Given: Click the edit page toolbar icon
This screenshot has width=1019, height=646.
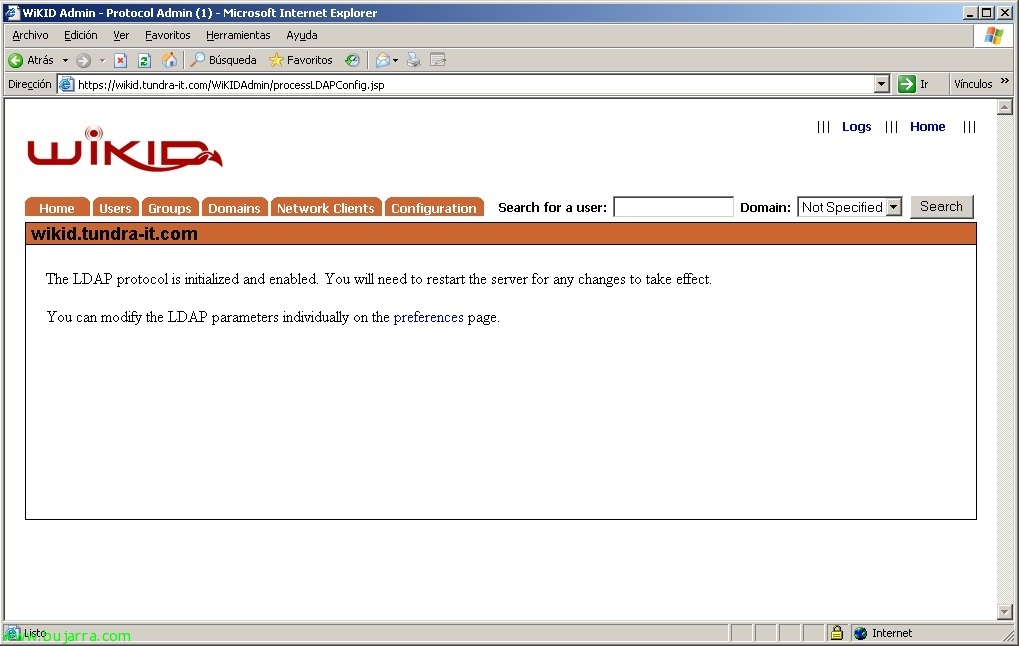Looking at the screenshot, I should (x=438, y=60).
